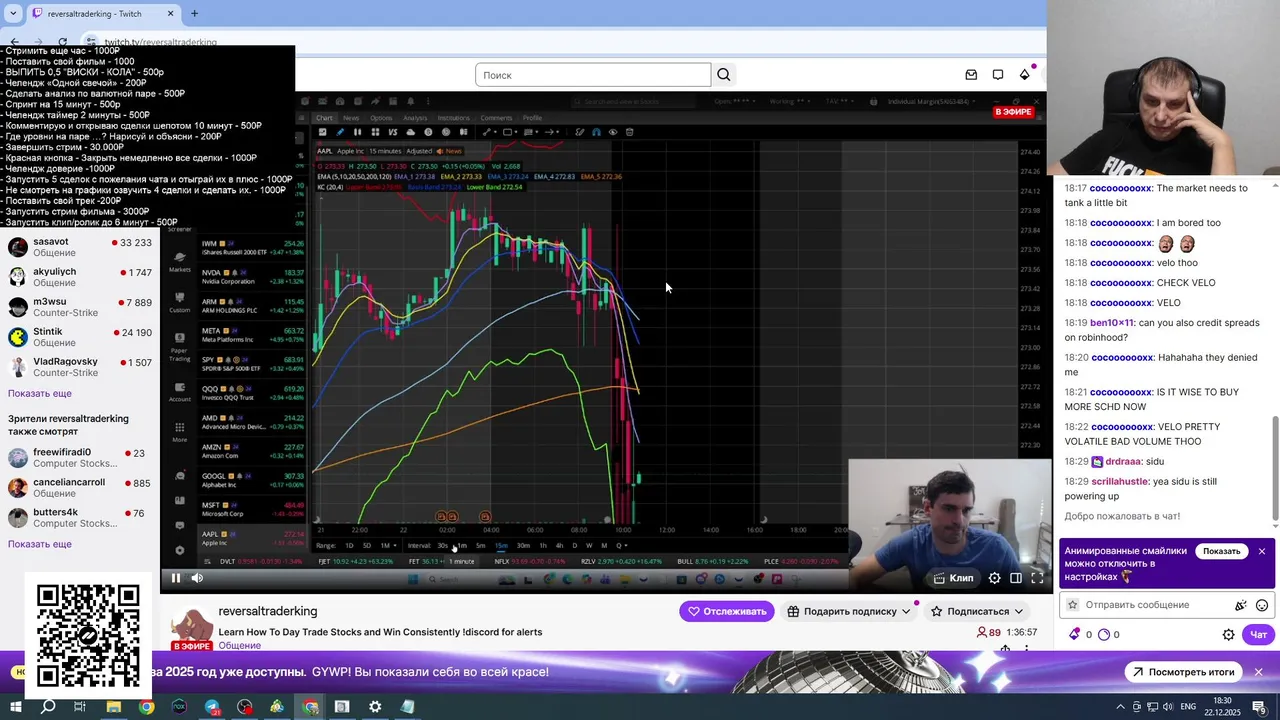The width and height of the screenshot is (1280, 720).
Task: Click cocoooooxx username at 18:22 message
Action: point(1121,427)
